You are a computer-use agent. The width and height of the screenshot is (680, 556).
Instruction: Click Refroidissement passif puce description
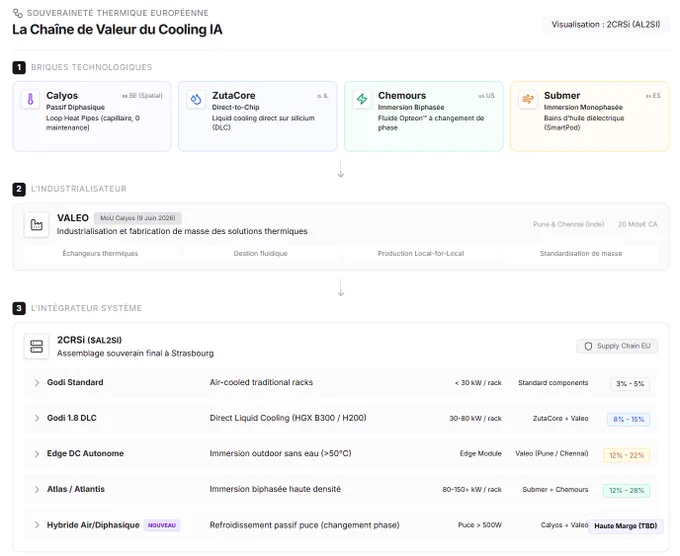(304, 525)
